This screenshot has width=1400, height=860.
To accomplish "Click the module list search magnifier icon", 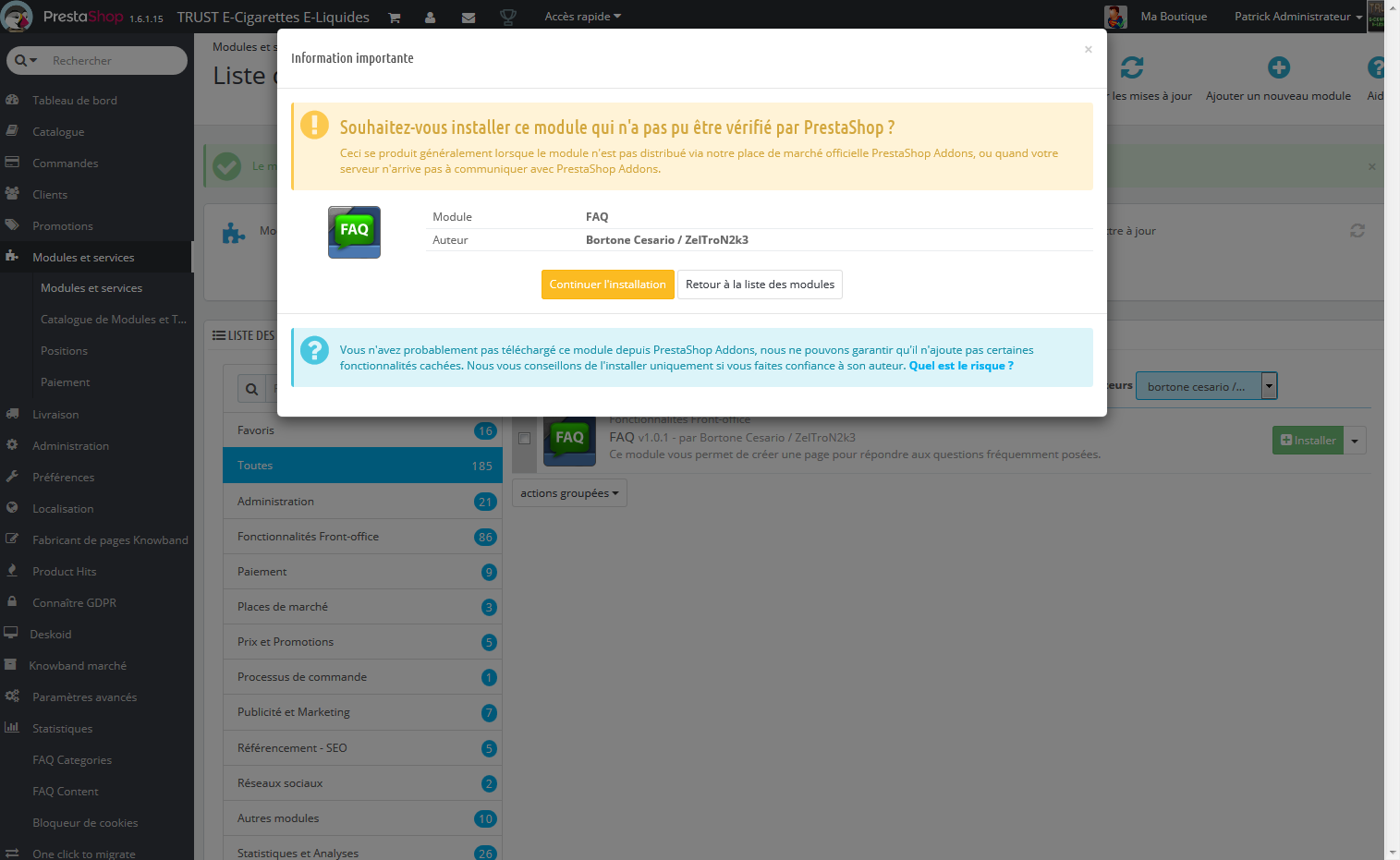I will [251, 390].
